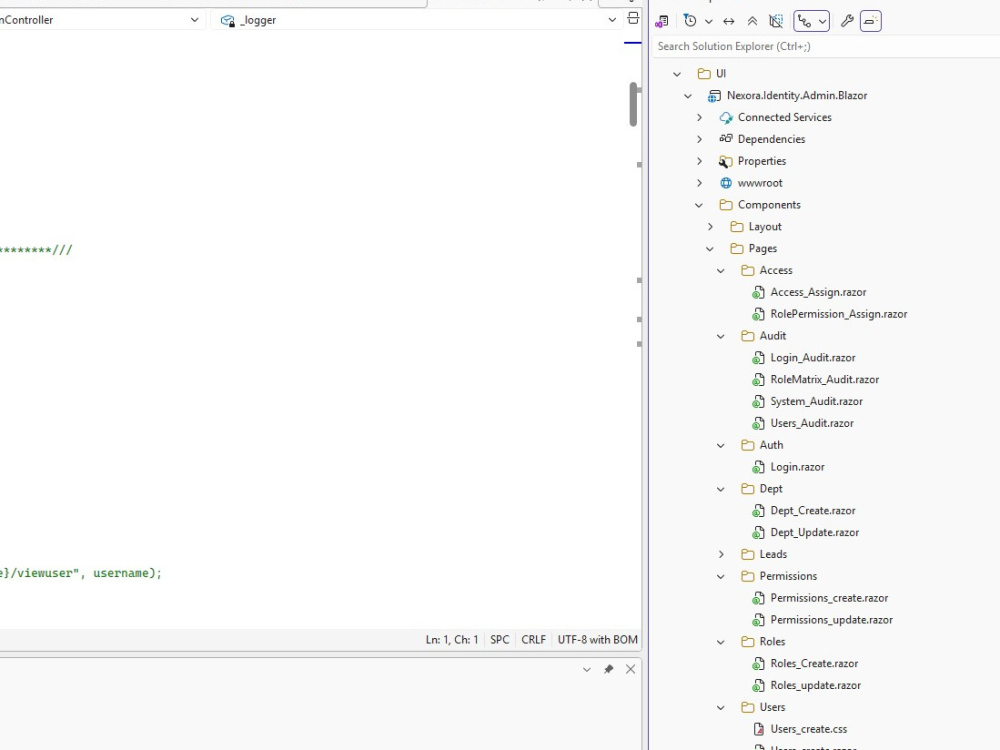1000x750 pixels.
Task: Select Users_Audit.razor file
Action: pyautogui.click(x=812, y=423)
